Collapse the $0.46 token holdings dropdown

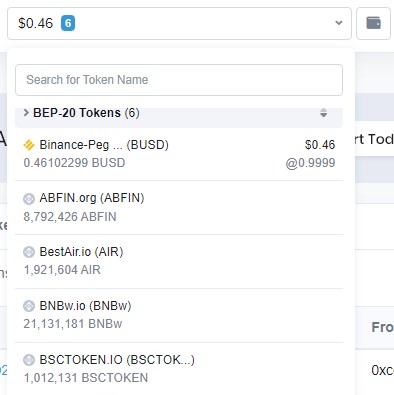pyautogui.click(x=179, y=23)
